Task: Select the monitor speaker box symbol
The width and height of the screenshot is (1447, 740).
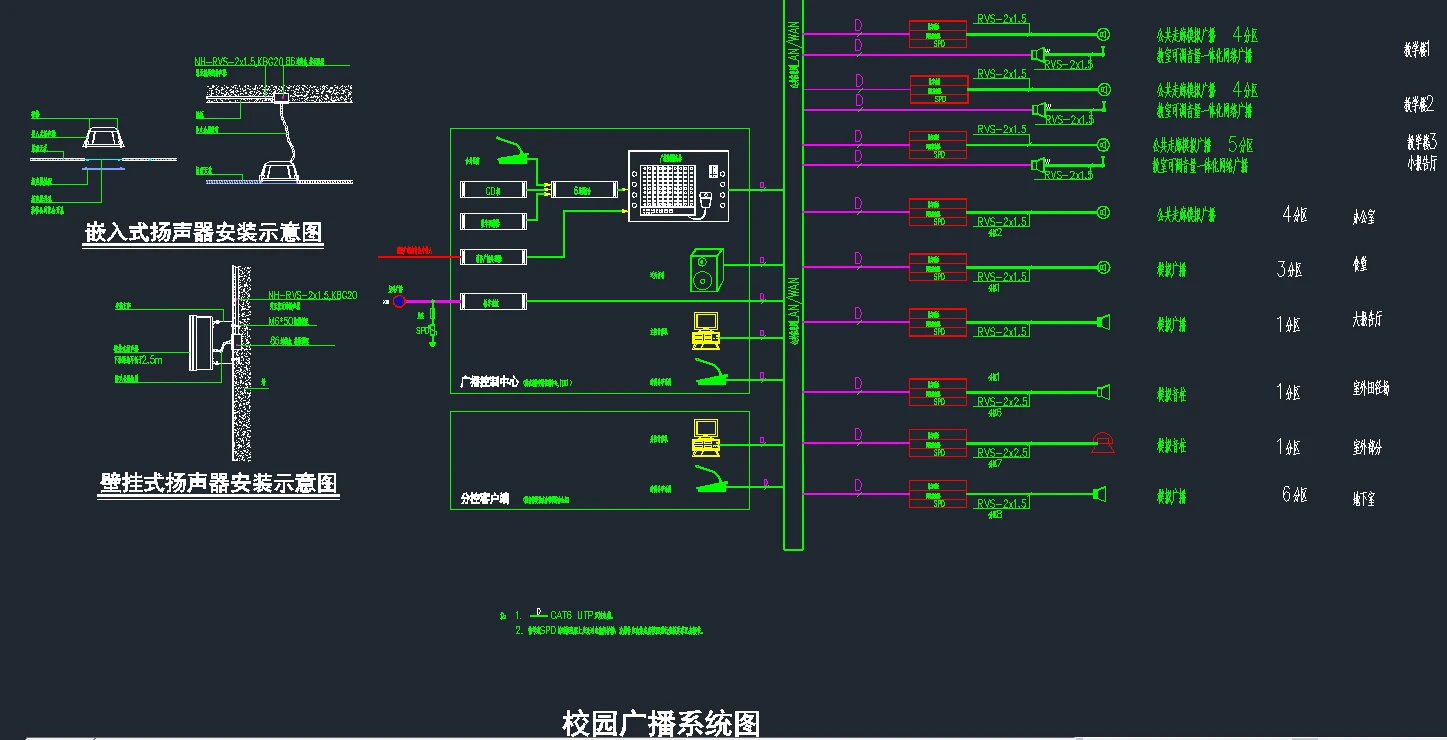Action: (x=707, y=270)
